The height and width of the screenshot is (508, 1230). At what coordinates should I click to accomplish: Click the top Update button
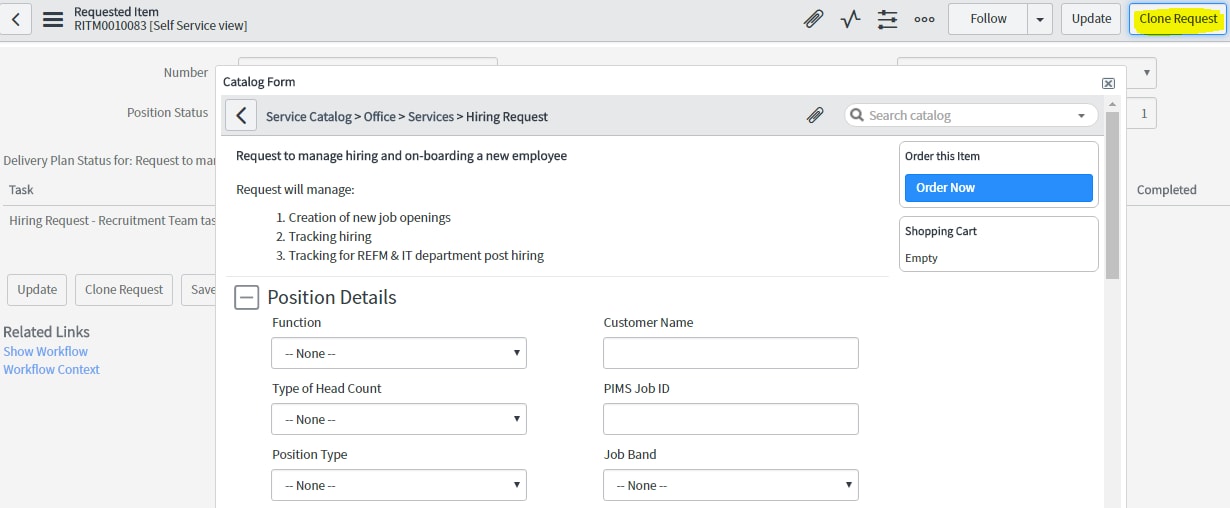pos(1091,19)
